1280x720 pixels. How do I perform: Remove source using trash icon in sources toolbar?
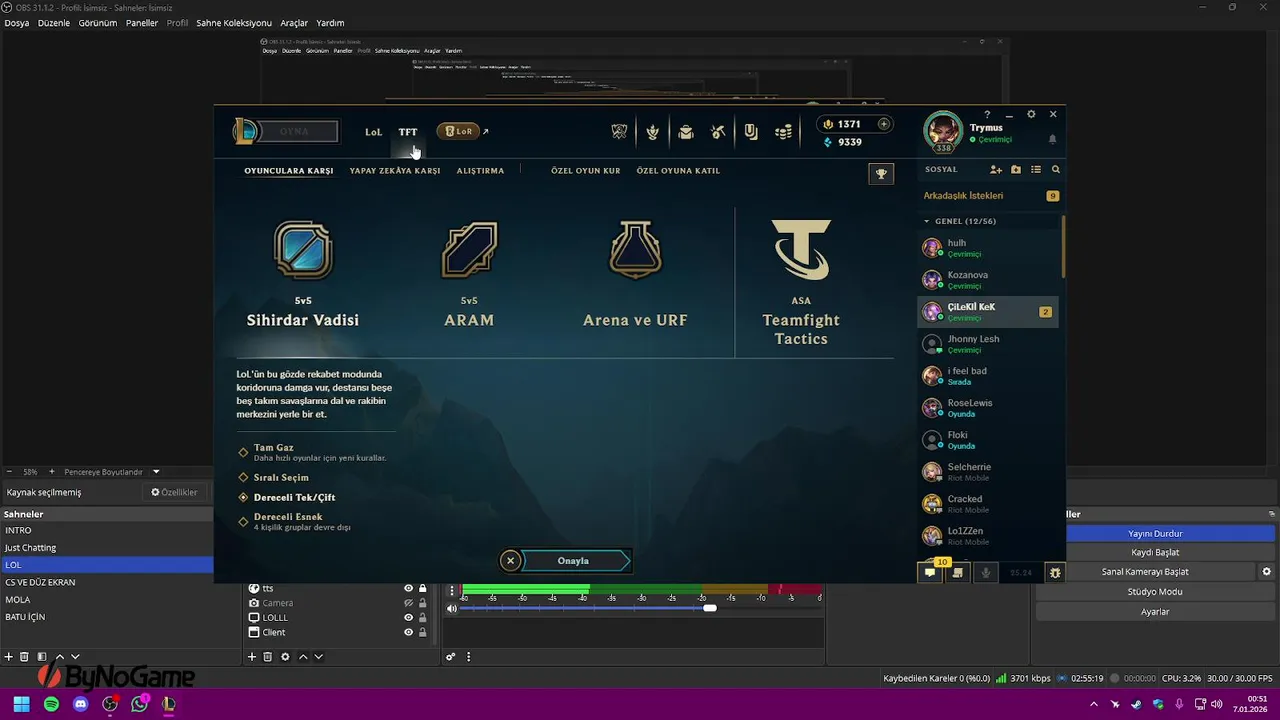tap(267, 657)
